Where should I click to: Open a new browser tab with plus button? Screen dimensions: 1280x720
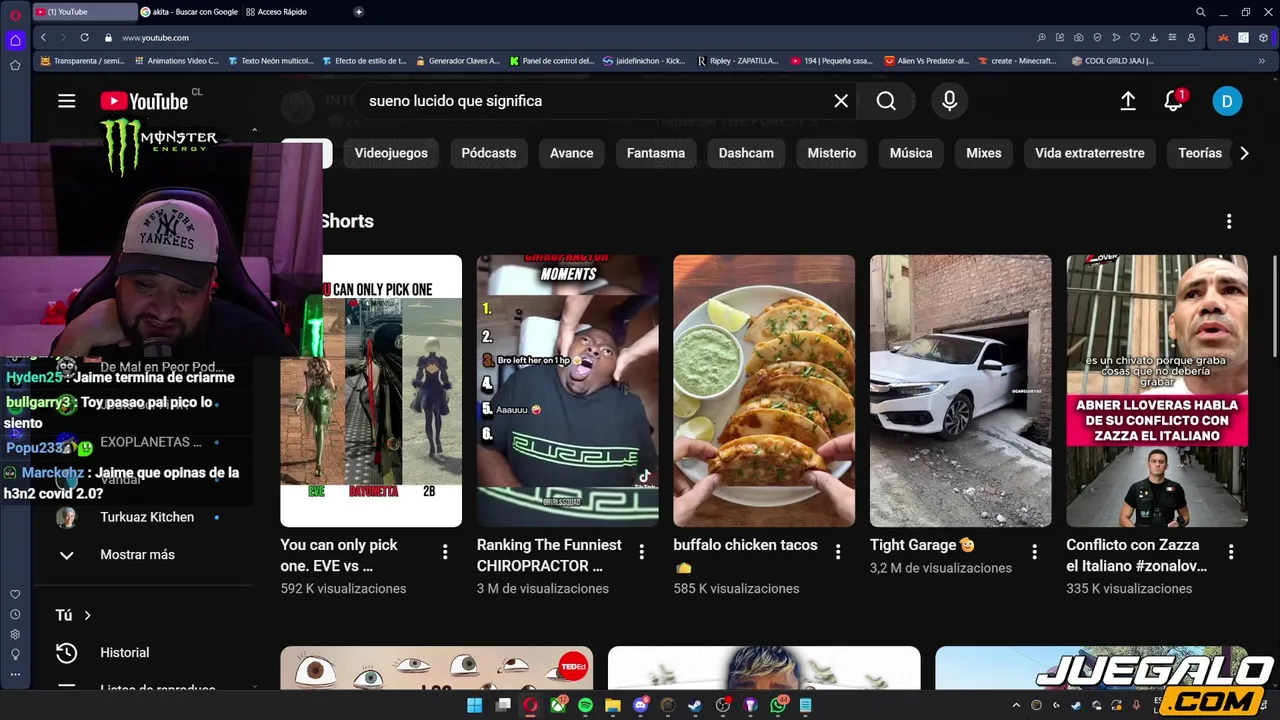point(358,12)
